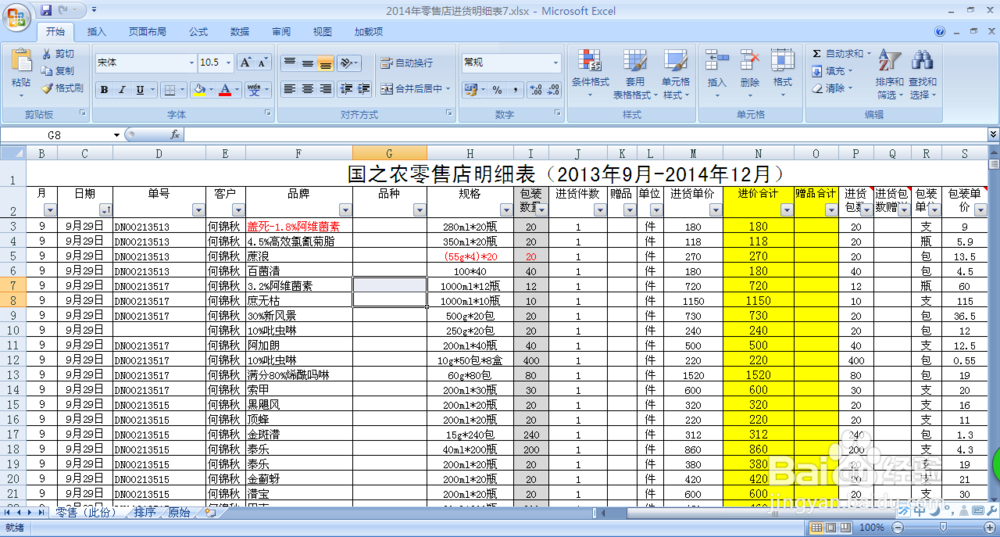Open the 排序 sheet tab

coord(145,512)
